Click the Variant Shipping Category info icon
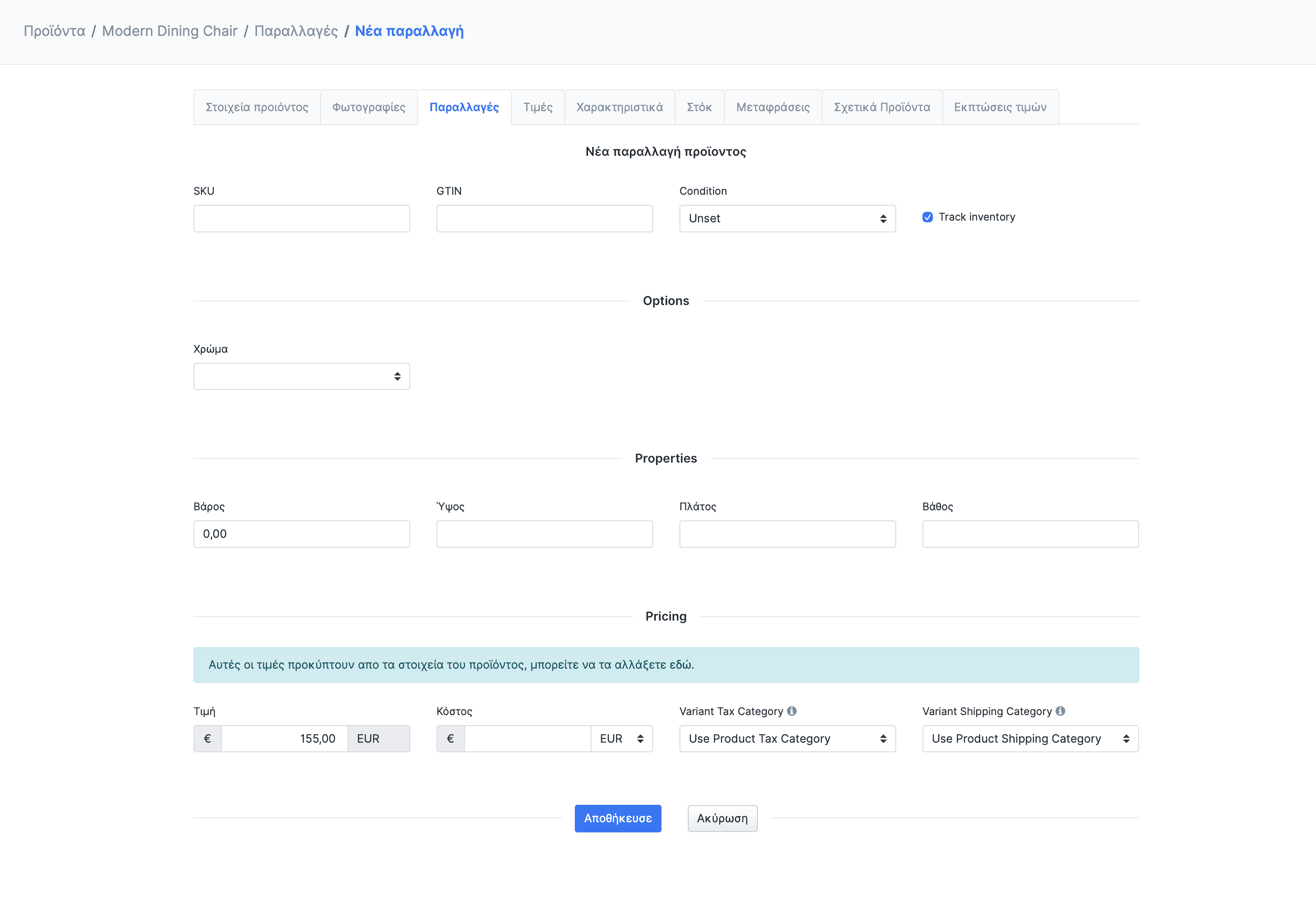Viewport: 1316px width, 912px height. [1060, 711]
